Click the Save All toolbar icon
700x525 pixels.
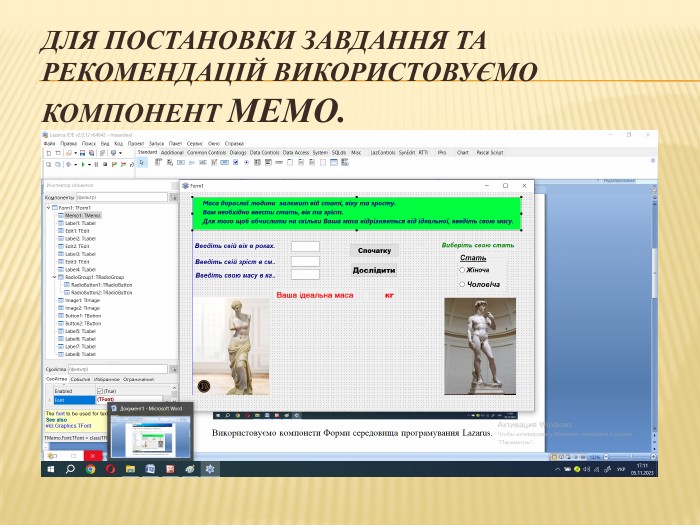click(92, 153)
